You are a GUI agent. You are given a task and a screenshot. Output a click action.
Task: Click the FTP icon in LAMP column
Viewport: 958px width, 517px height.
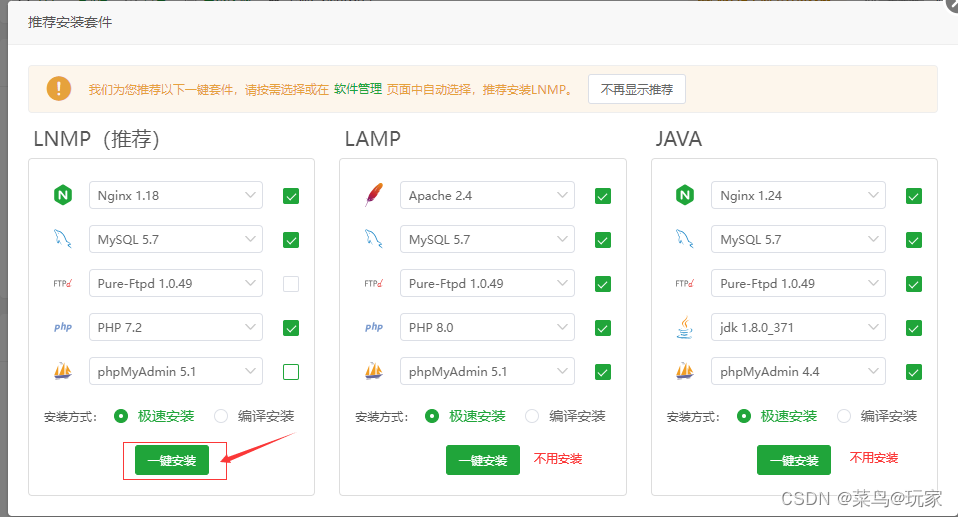click(x=374, y=284)
